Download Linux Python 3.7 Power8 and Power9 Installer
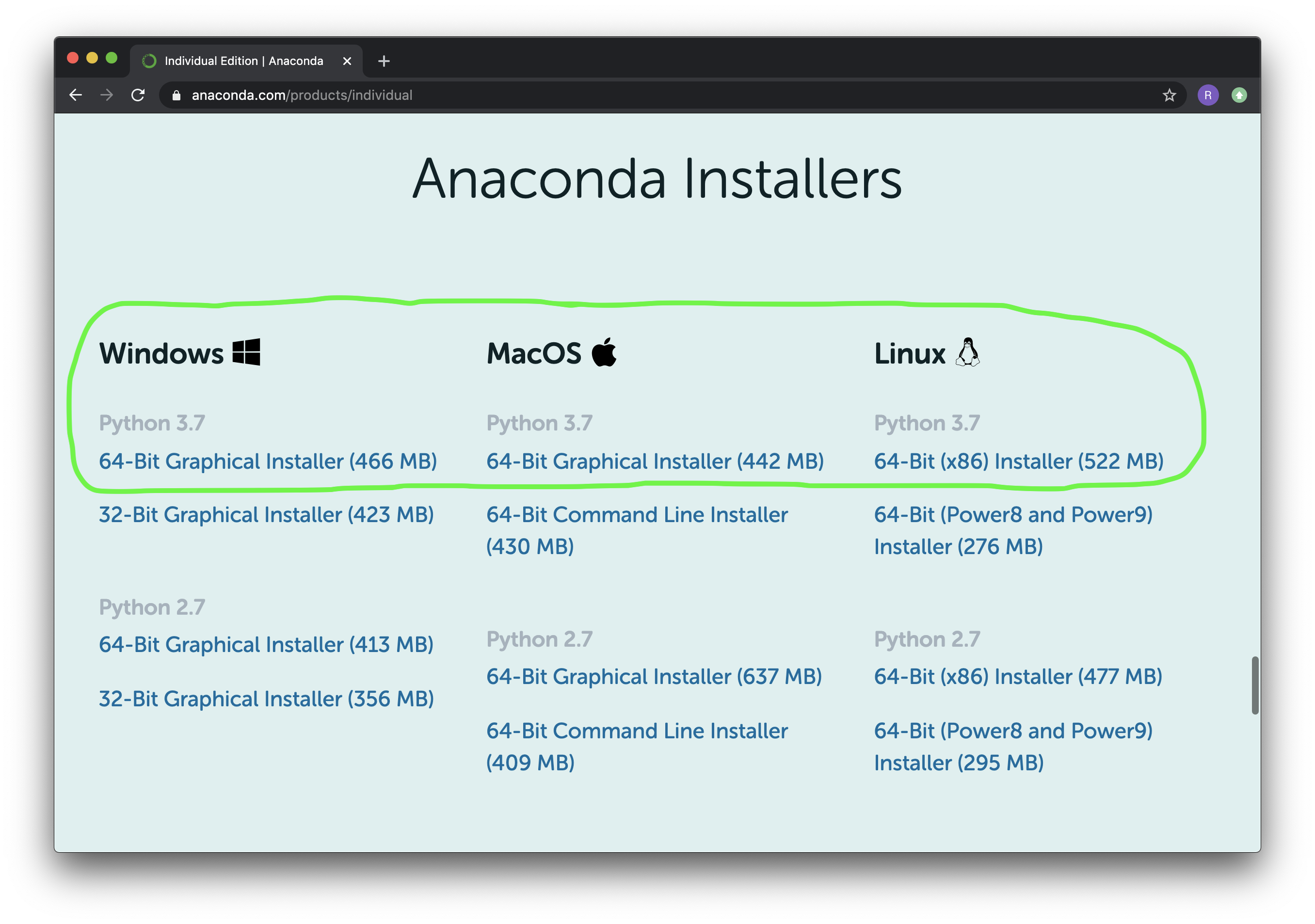 [1013, 531]
